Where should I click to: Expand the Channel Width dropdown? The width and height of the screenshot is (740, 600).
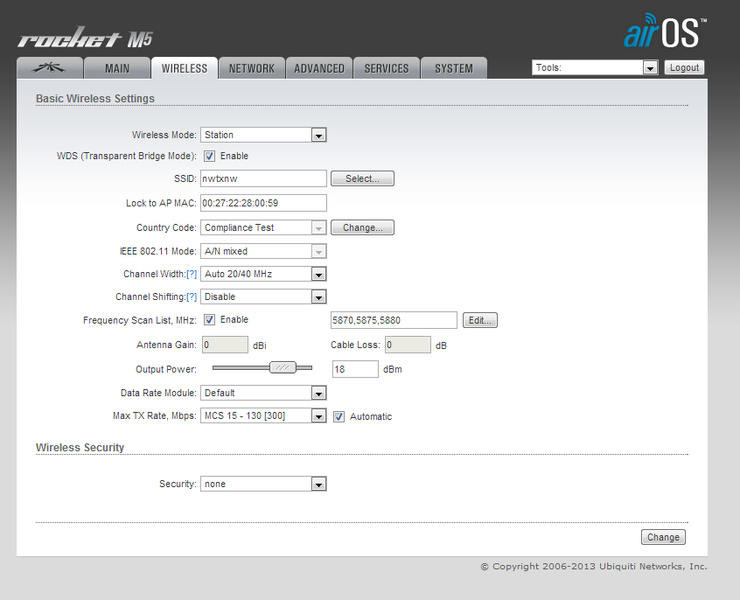[263, 274]
